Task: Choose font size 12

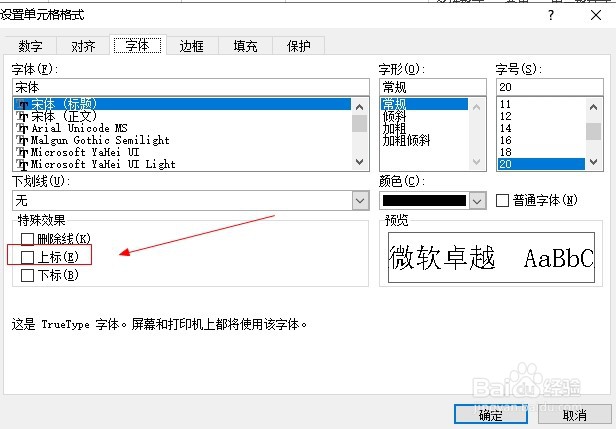Action: pos(541,116)
